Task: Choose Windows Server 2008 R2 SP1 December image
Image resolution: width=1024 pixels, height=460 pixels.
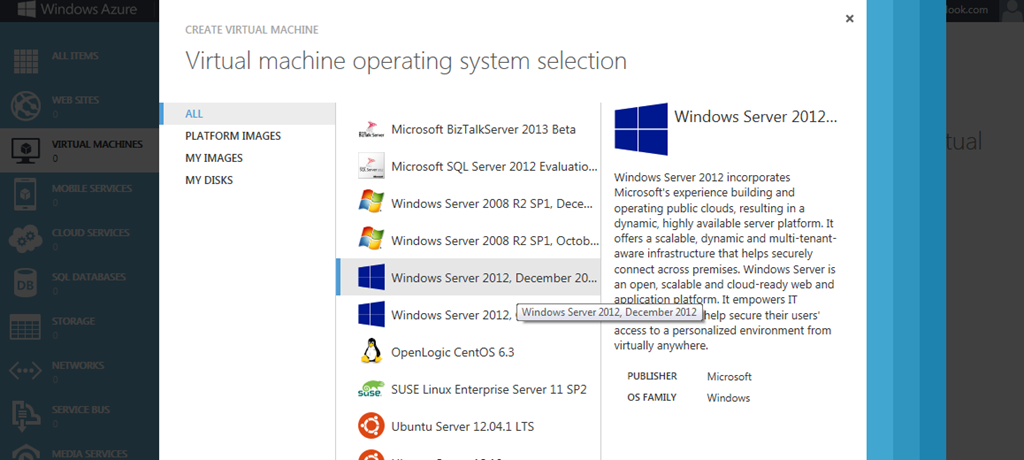Action: pos(494,203)
